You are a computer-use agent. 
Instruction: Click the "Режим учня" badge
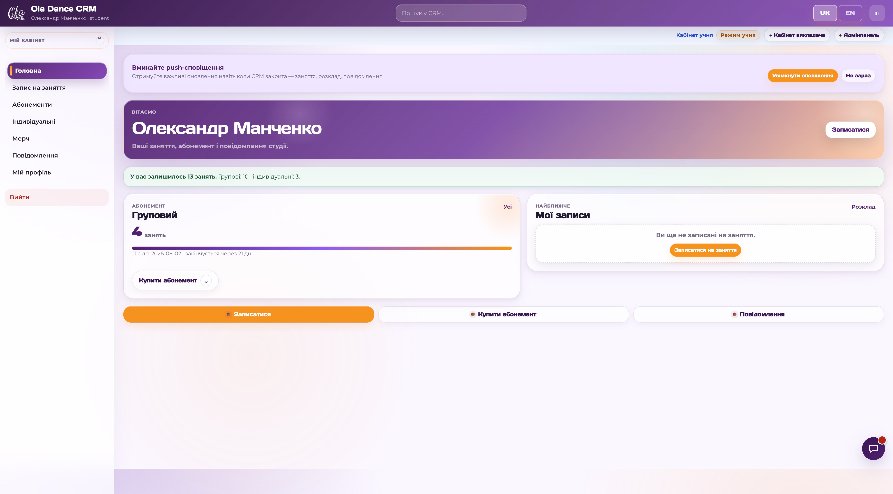tap(738, 35)
